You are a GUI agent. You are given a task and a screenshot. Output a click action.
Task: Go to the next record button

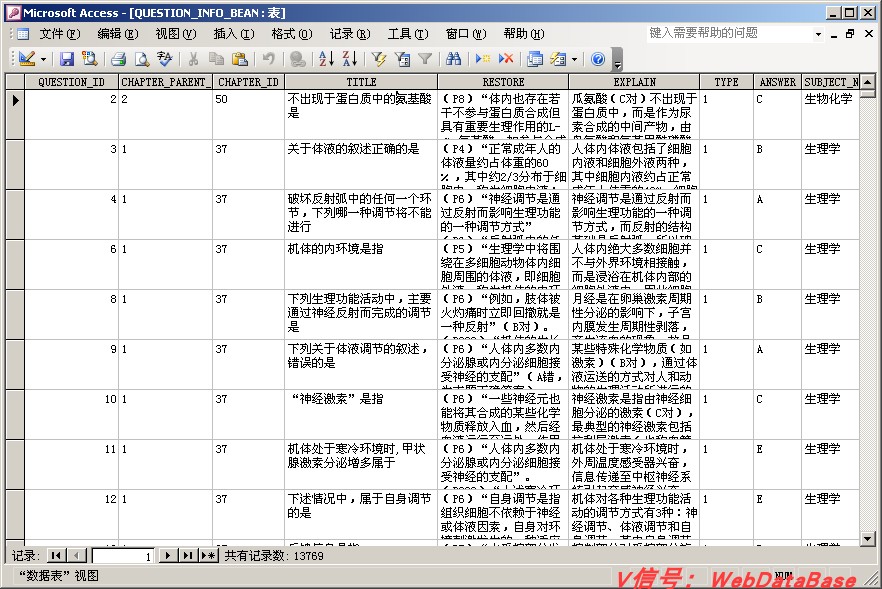[x=168, y=556]
